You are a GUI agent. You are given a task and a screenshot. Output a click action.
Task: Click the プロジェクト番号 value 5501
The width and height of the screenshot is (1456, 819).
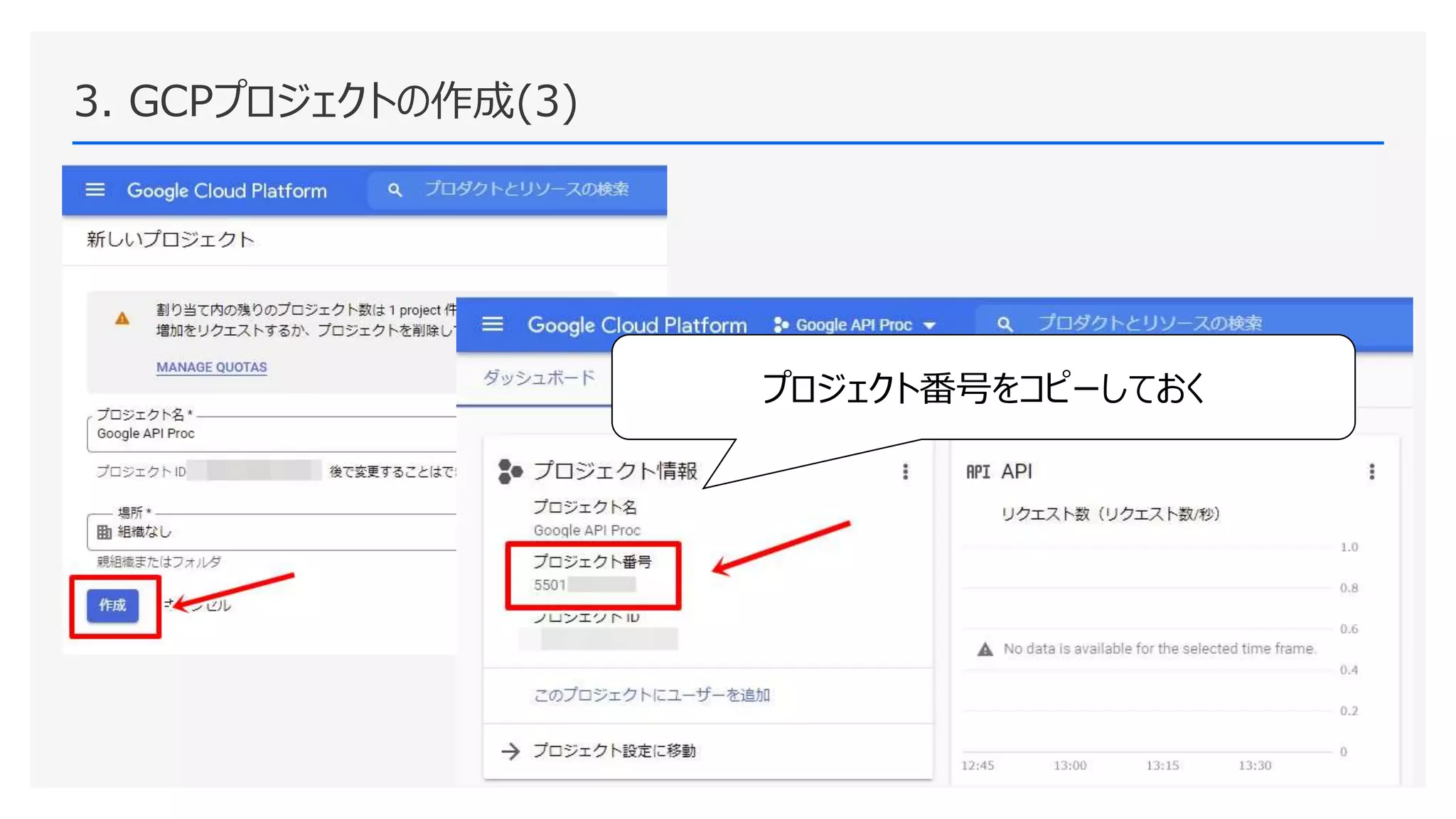coord(550,585)
